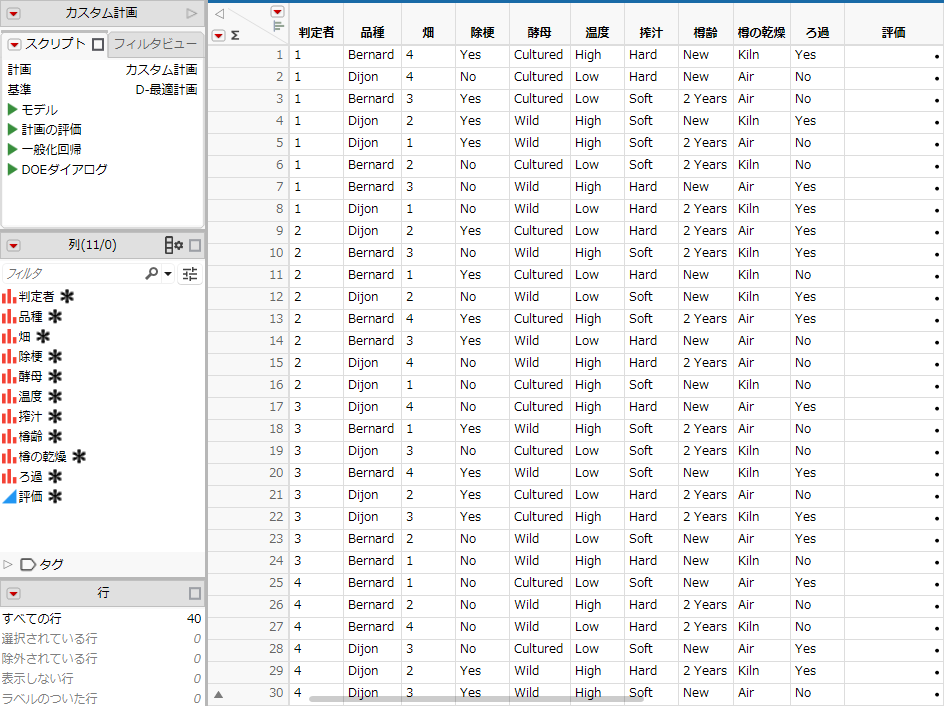
Task: Select the 除梗 column in the list
Action: click(30, 356)
